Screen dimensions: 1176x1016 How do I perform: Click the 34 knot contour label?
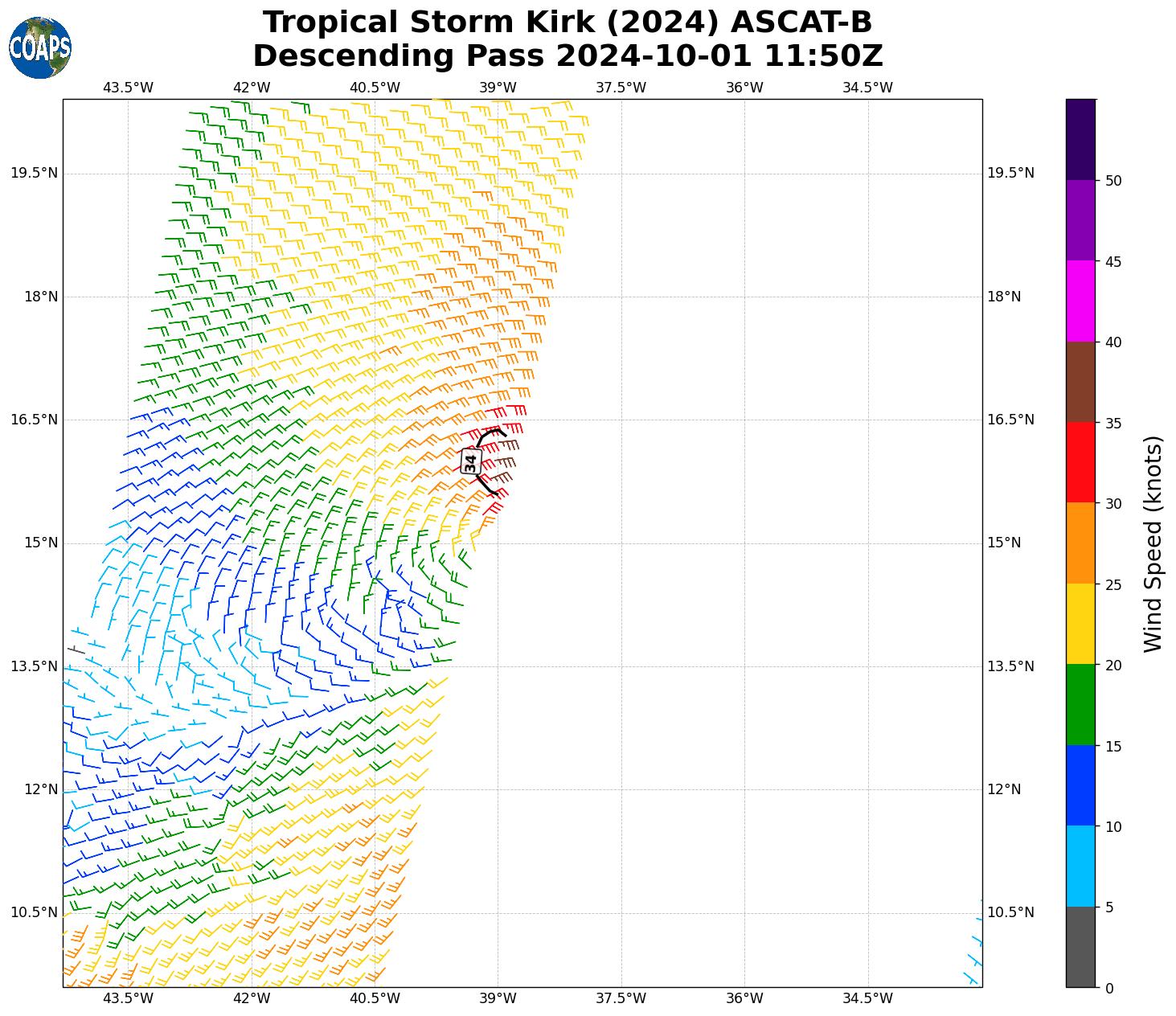click(471, 462)
